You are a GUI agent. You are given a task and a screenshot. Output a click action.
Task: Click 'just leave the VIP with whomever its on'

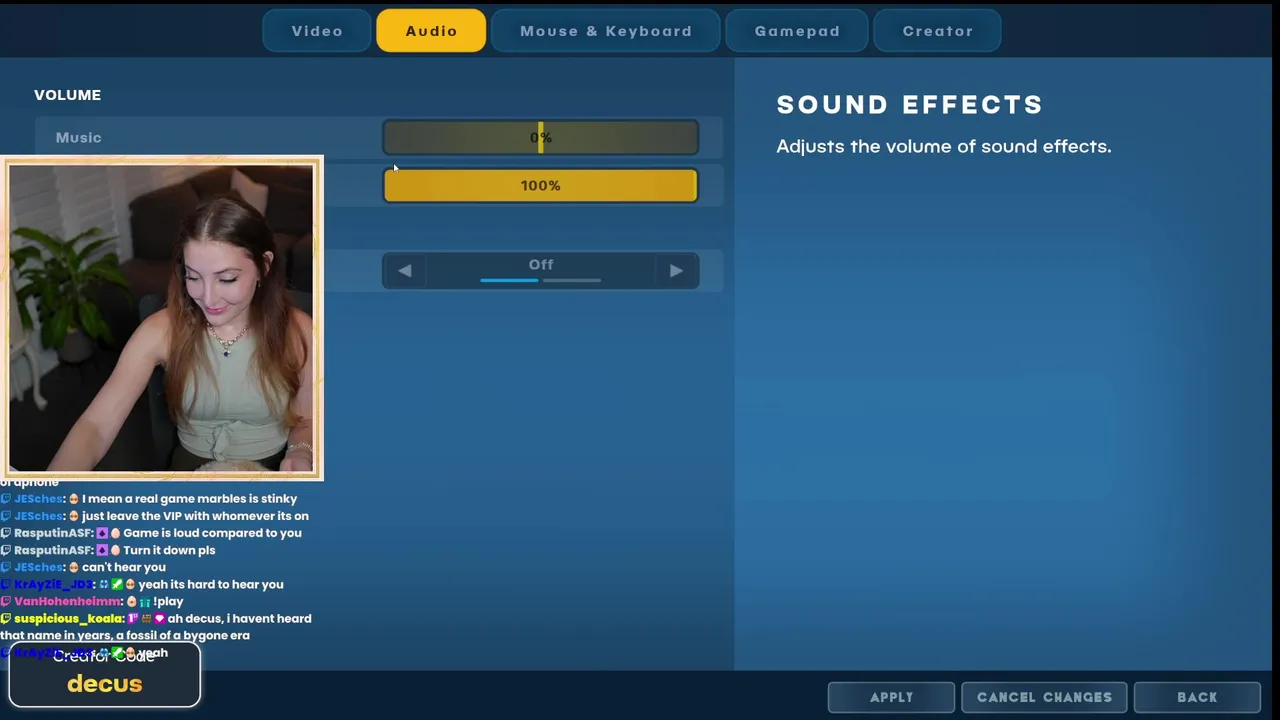pos(195,516)
